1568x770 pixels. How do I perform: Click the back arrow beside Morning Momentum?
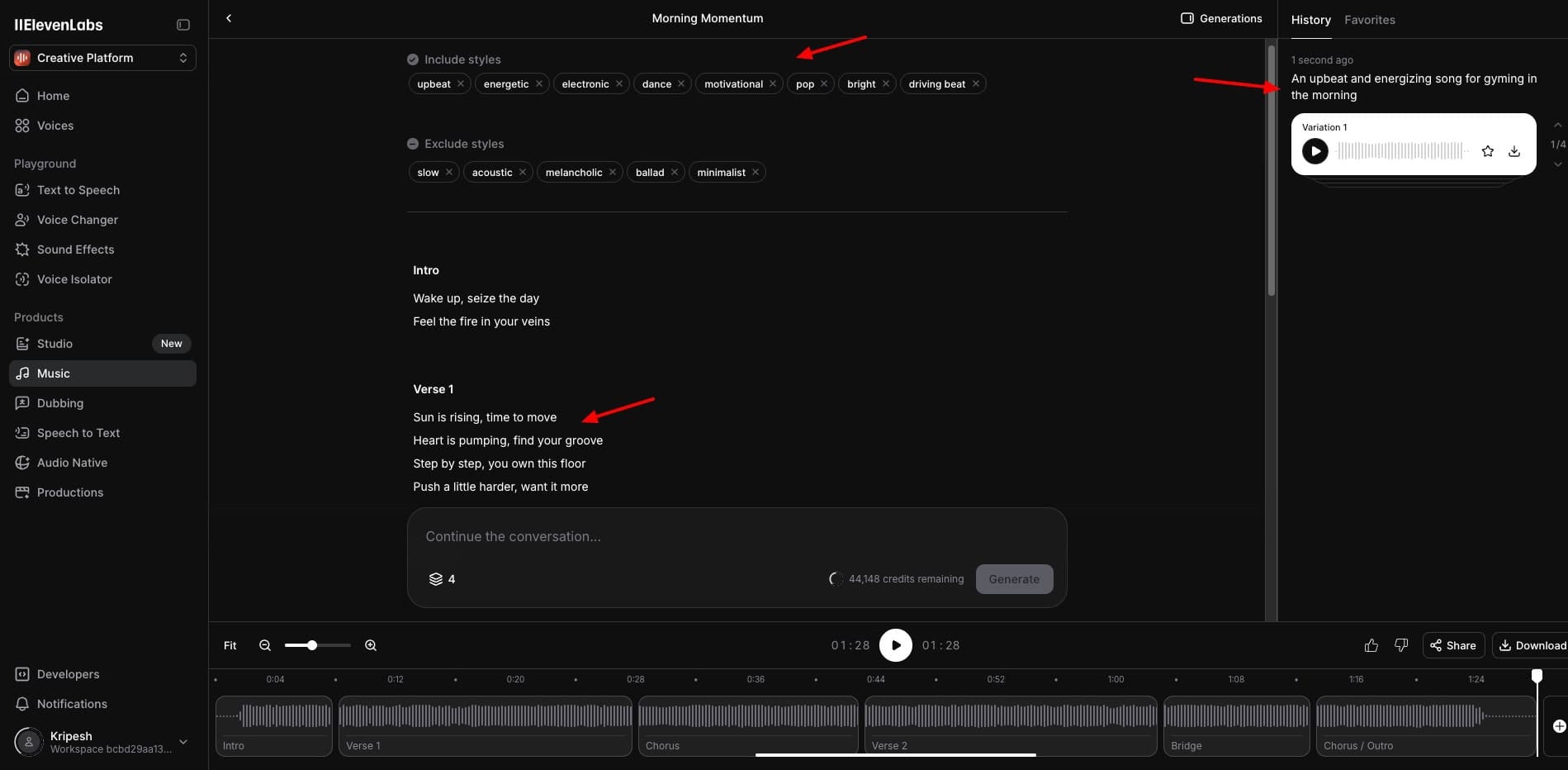[x=229, y=18]
